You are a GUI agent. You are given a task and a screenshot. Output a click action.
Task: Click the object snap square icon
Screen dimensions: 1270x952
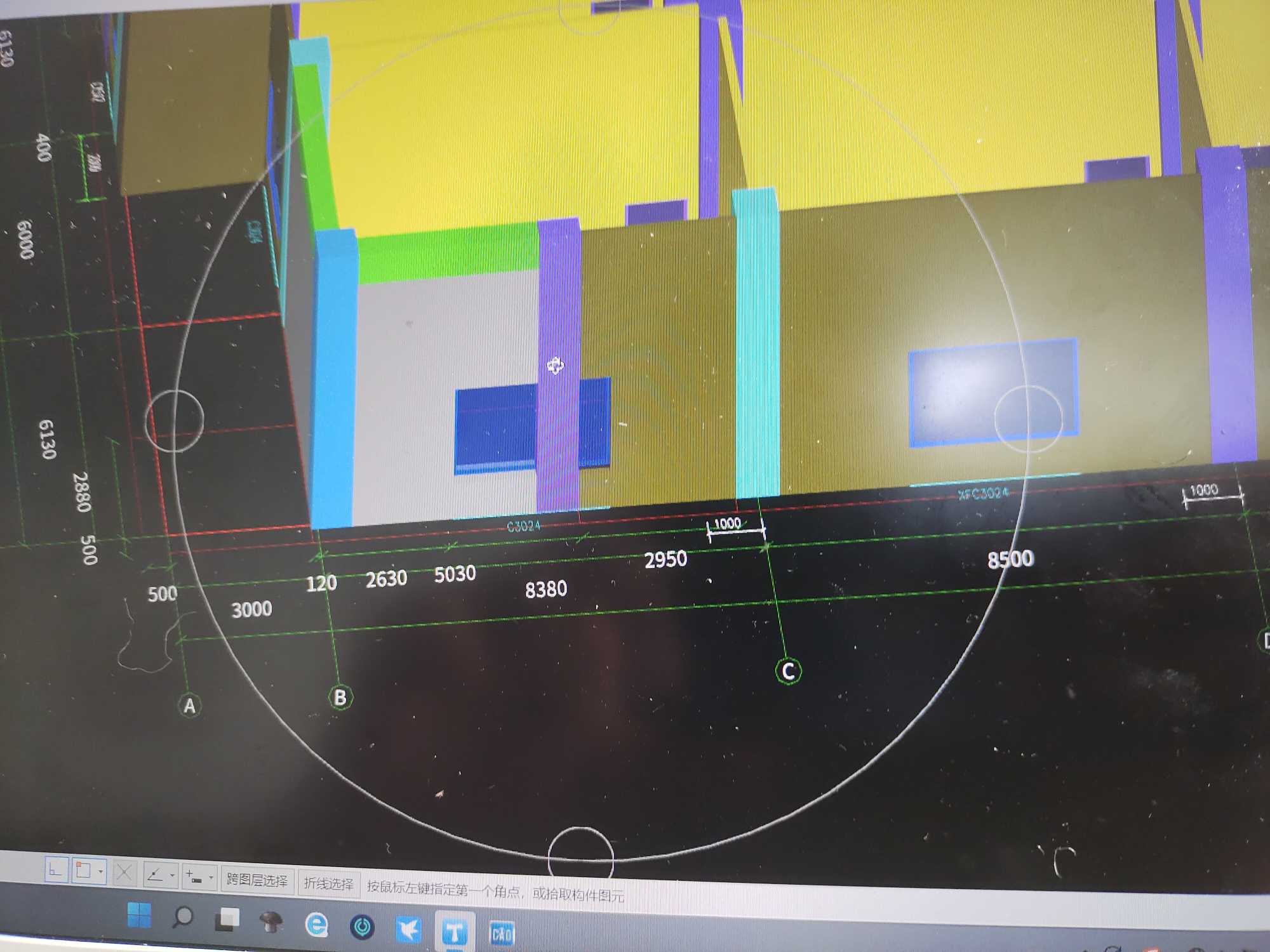(83, 870)
